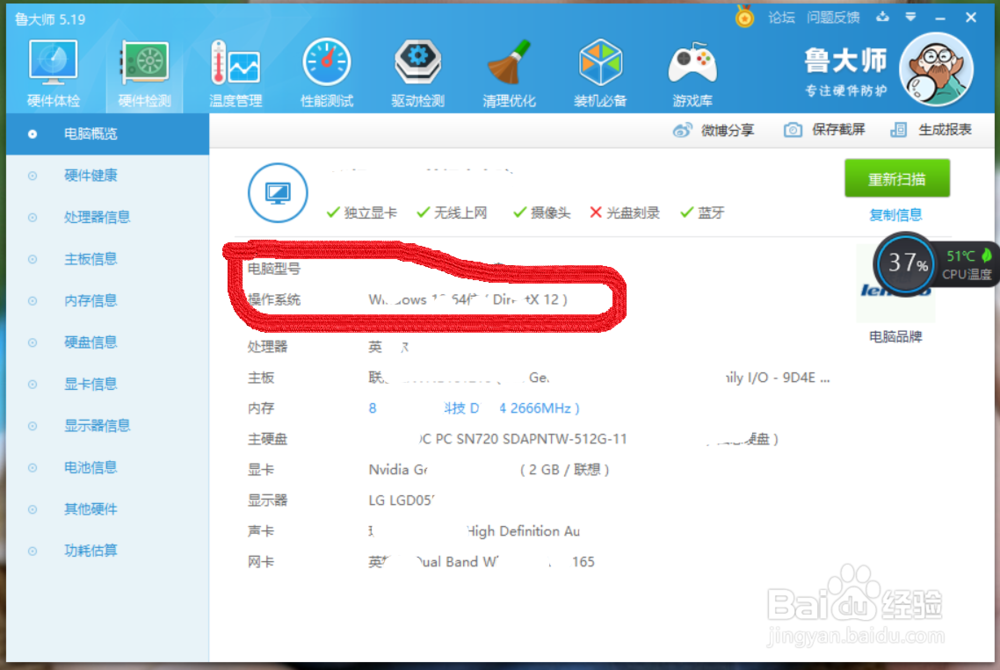Select the 硬件检测 hardware detection icon
Screen dimensions: 1000x670
click(x=145, y=73)
